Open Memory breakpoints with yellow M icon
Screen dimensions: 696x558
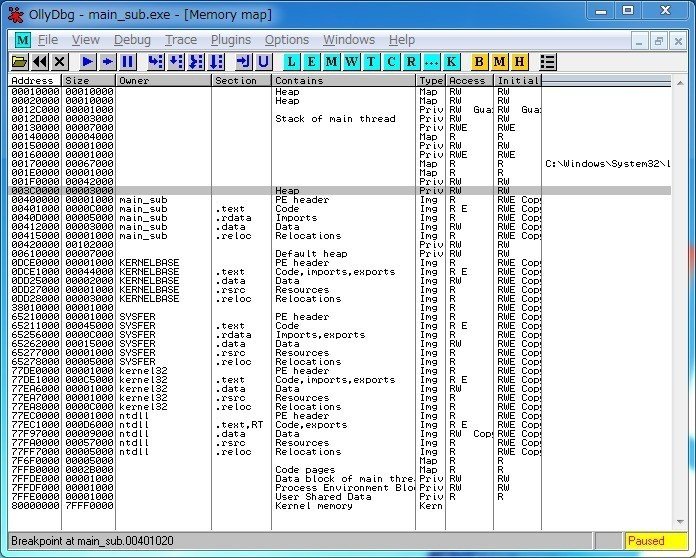[499, 62]
